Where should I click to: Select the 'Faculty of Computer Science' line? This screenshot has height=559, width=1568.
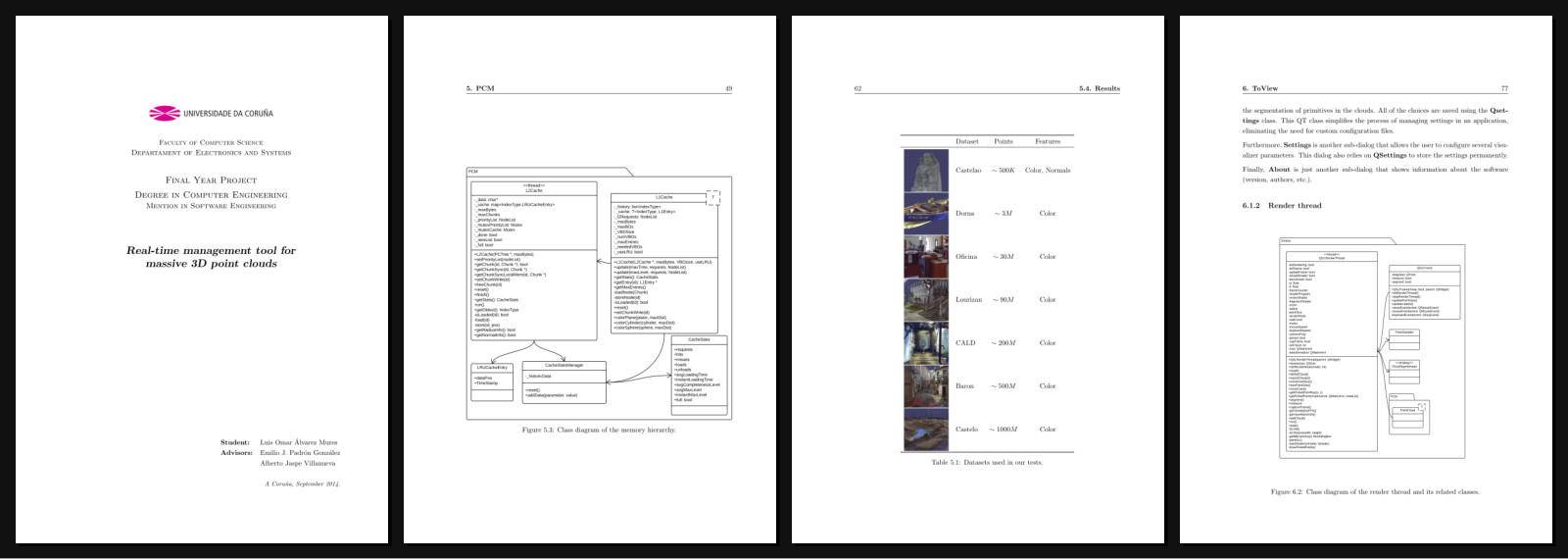coord(211,143)
